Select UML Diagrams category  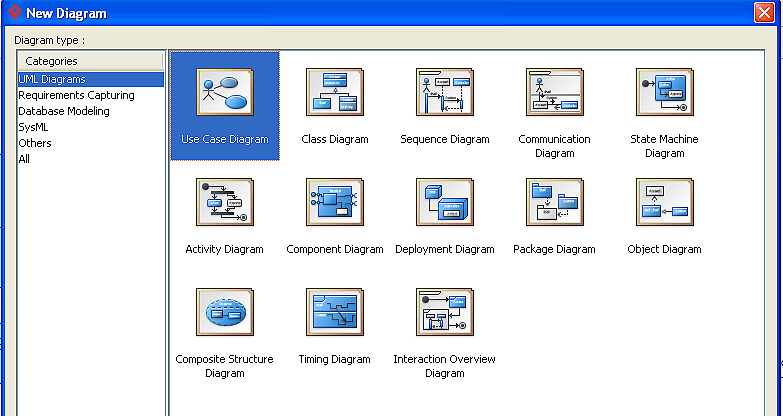[52, 79]
